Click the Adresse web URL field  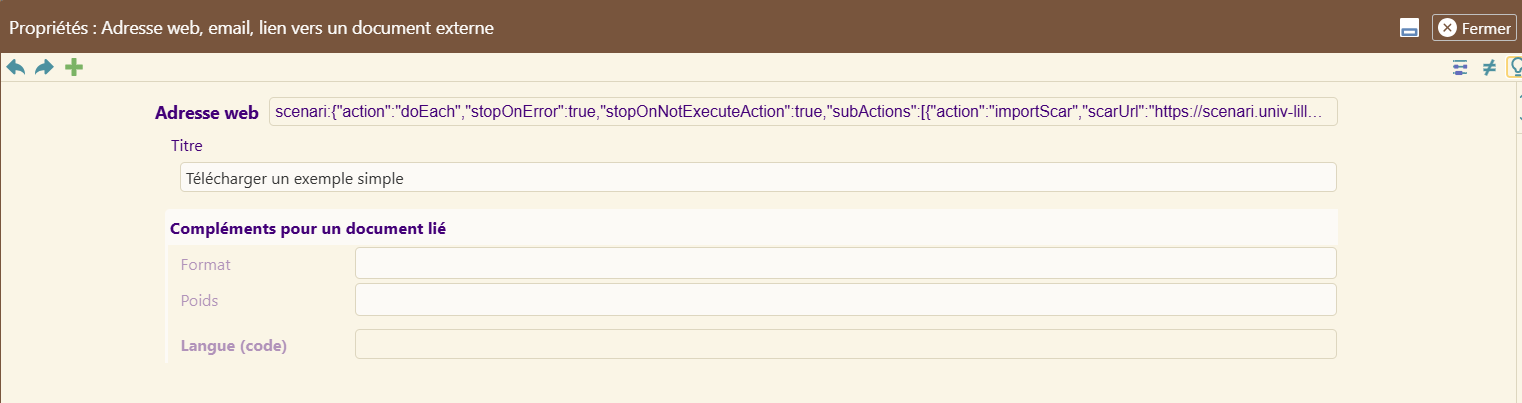[803, 112]
